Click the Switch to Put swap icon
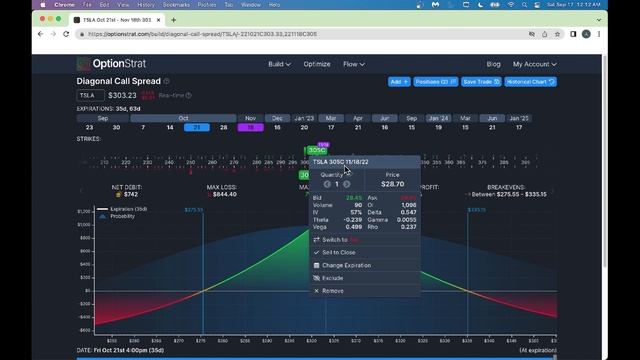This screenshot has width=640, height=360. click(x=316, y=240)
